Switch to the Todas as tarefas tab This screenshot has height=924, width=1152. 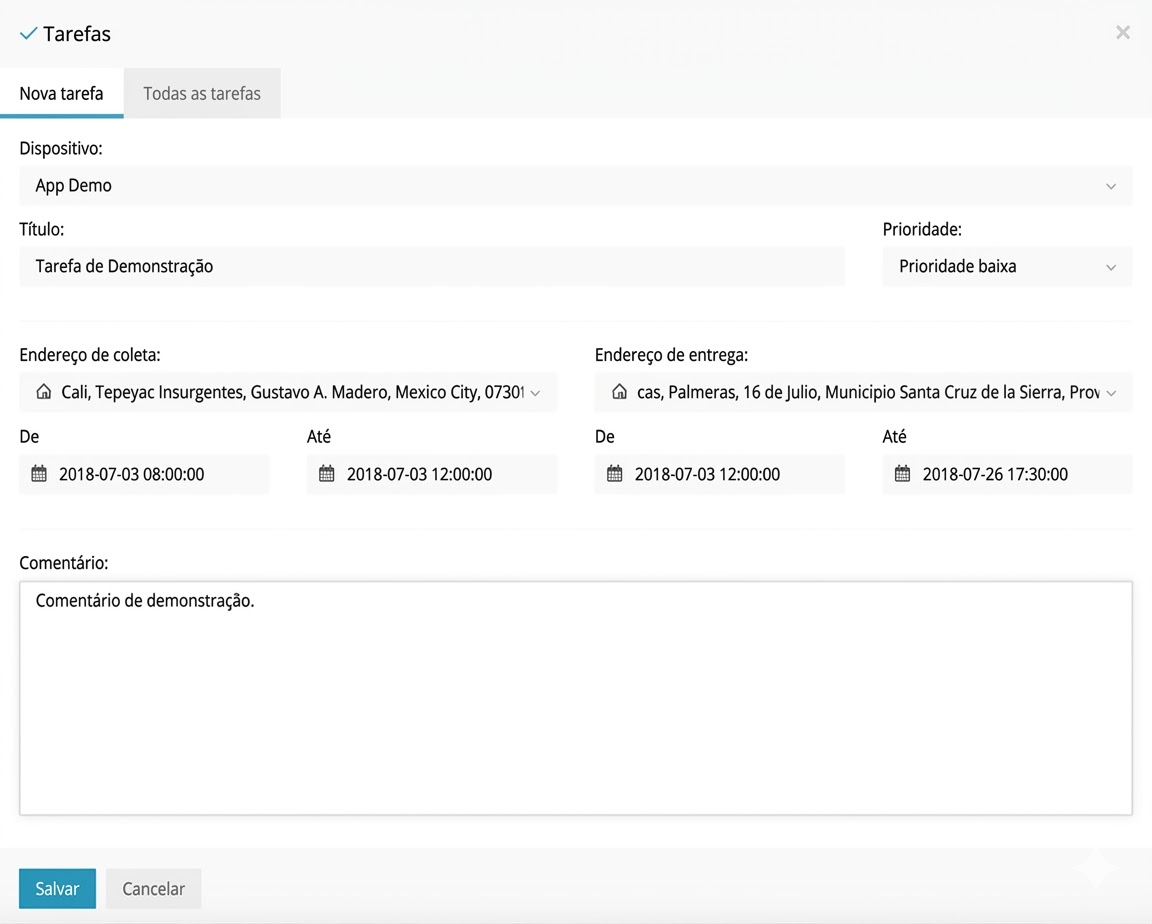[x=202, y=94]
